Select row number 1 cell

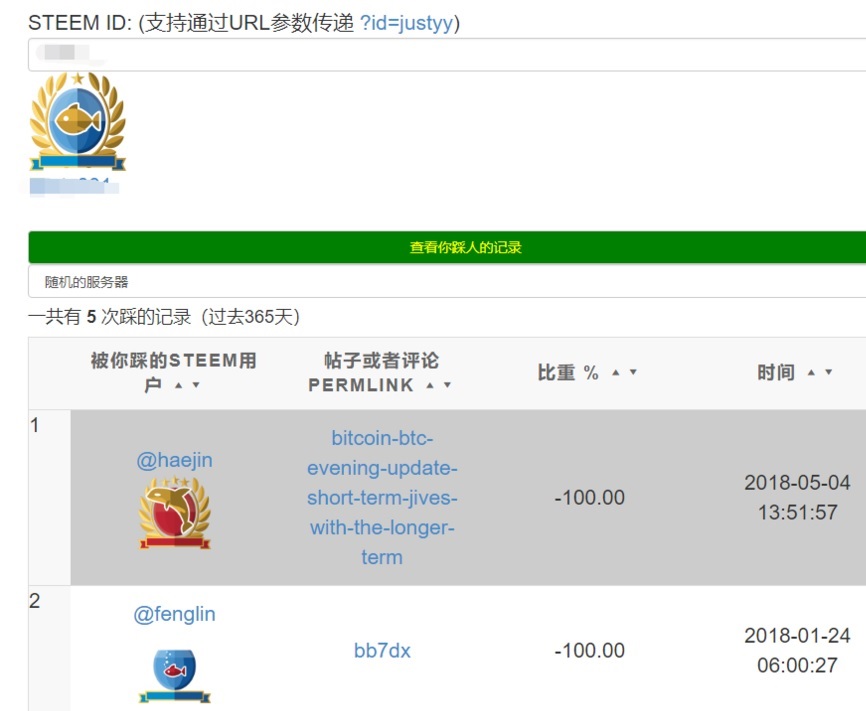[x=49, y=497]
